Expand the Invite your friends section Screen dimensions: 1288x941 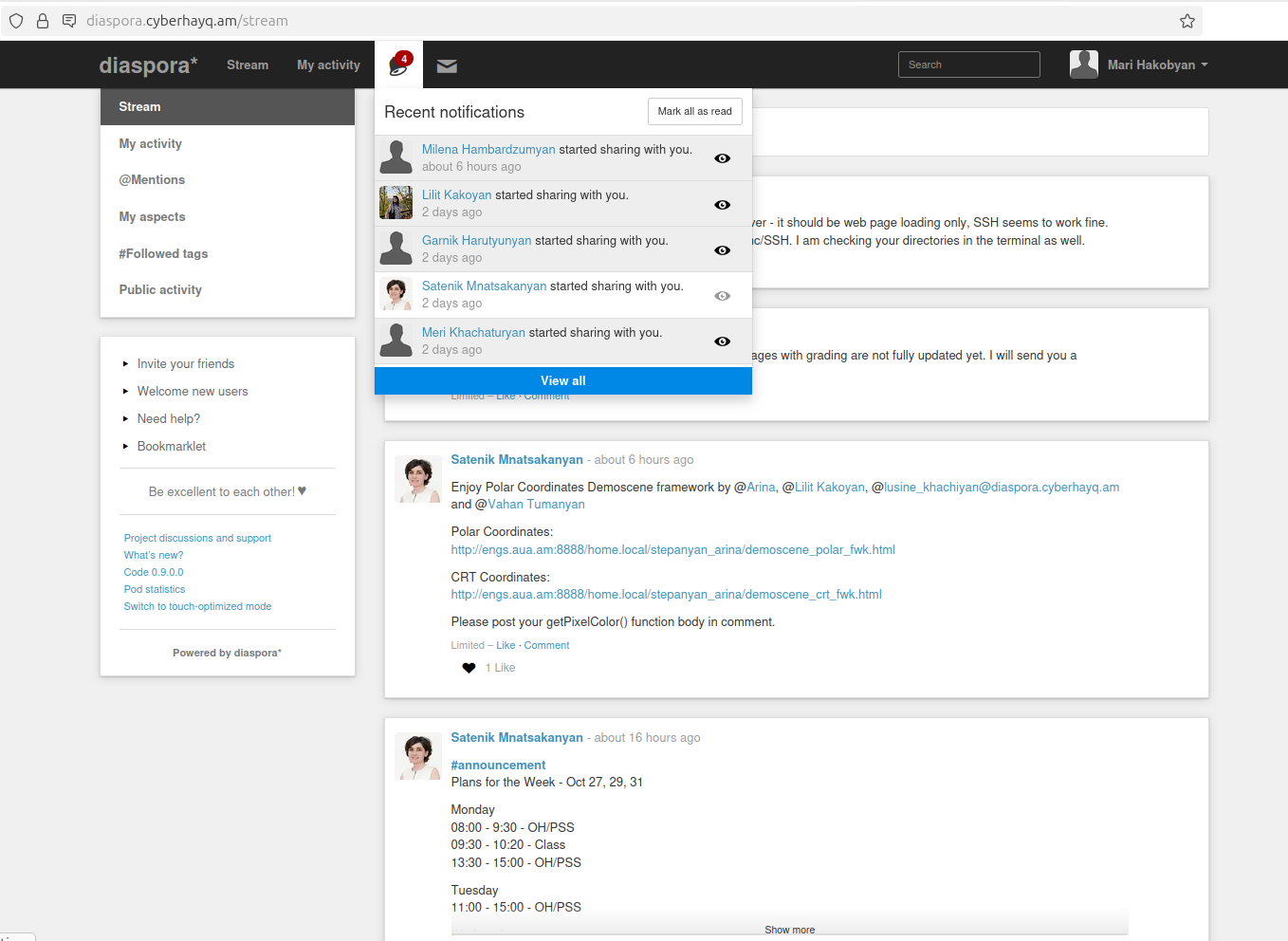pyautogui.click(x=185, y=364)
